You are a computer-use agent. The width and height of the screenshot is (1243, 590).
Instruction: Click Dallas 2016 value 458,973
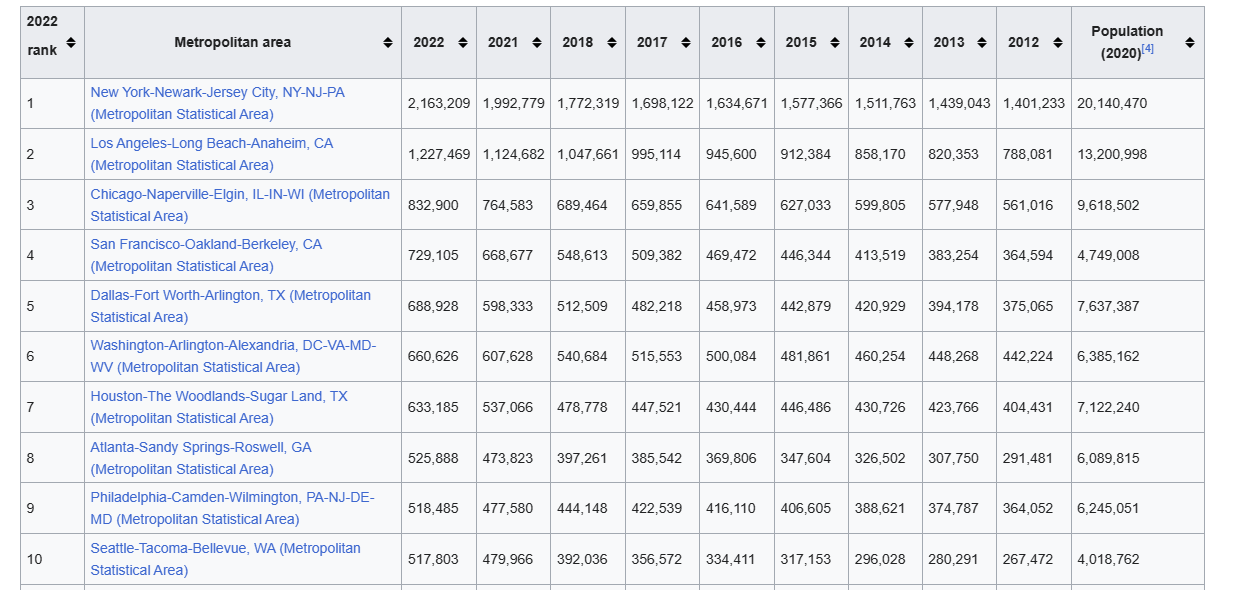pos(731,306)
